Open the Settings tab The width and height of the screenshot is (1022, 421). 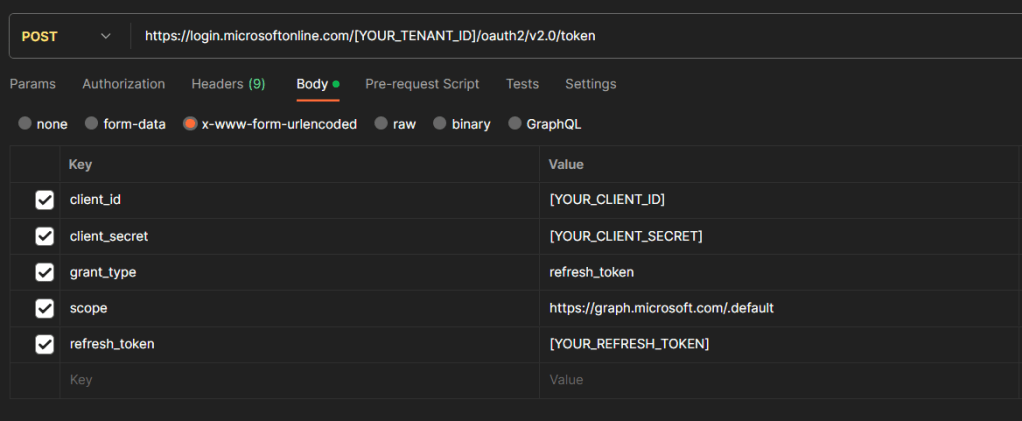point(590,84)
